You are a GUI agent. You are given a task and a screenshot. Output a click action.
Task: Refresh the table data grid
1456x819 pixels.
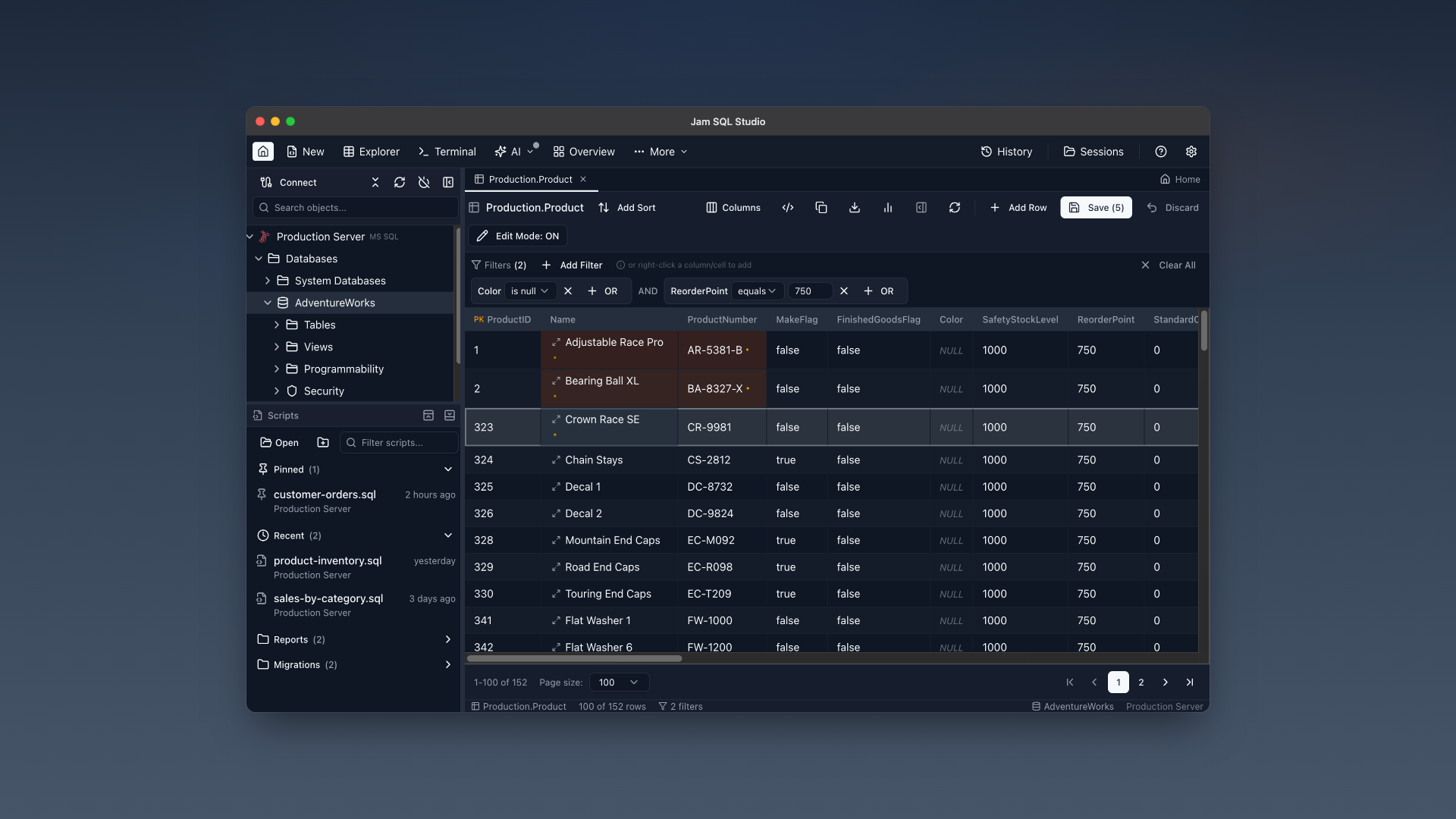[955, 207]
